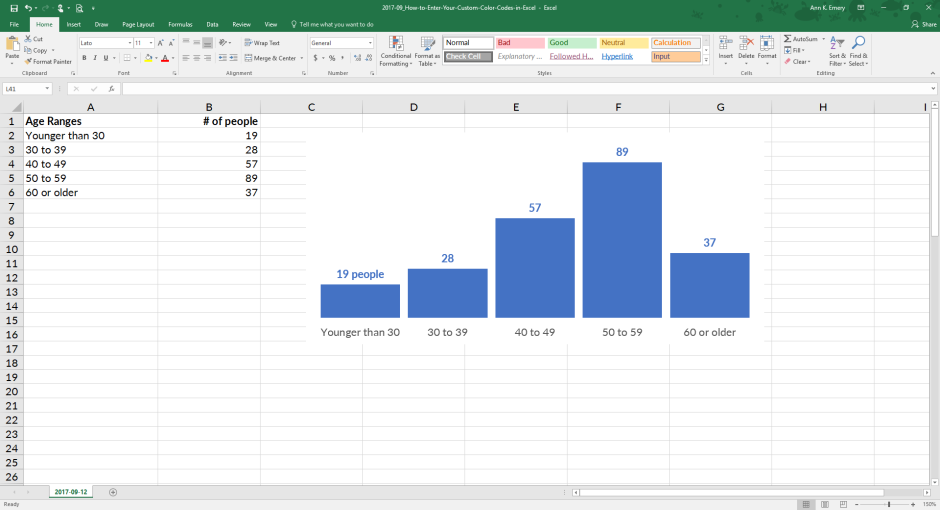Expand the Name Box dropdown arrow
The height and width of the screenshot is (510, 940).
coord(47,89)
